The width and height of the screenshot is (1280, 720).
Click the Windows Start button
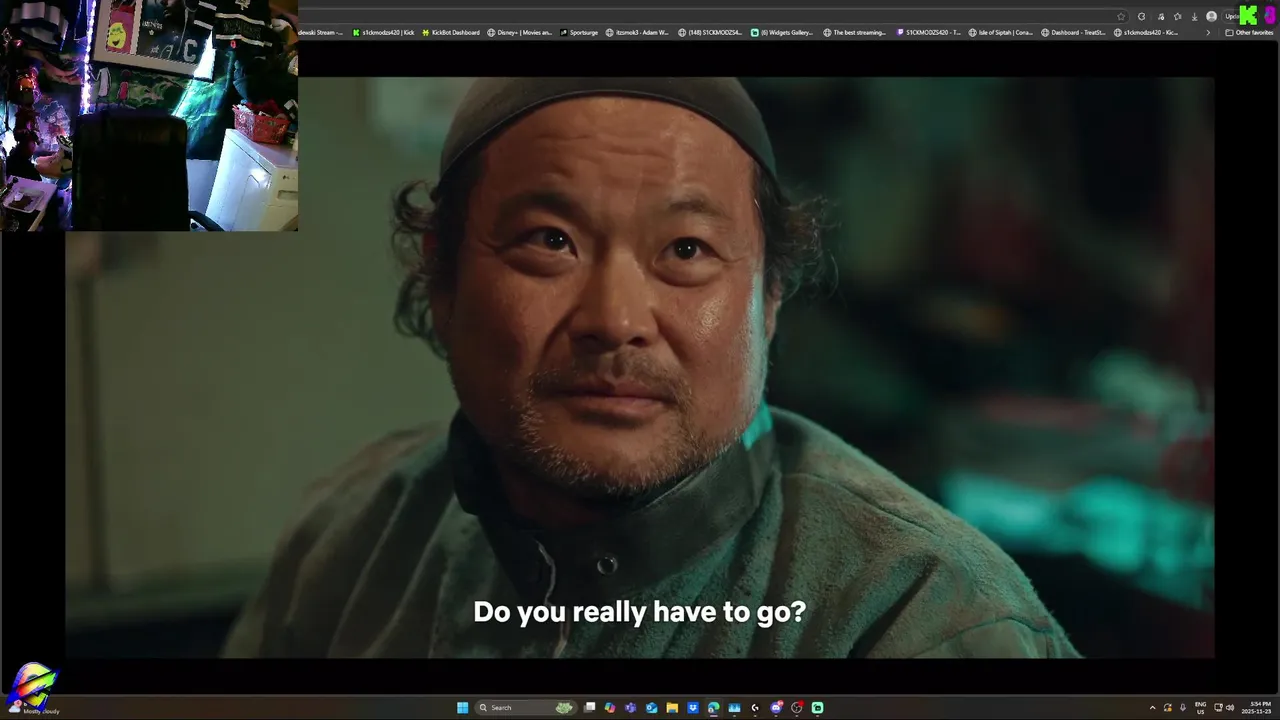(x=463, y=708)
